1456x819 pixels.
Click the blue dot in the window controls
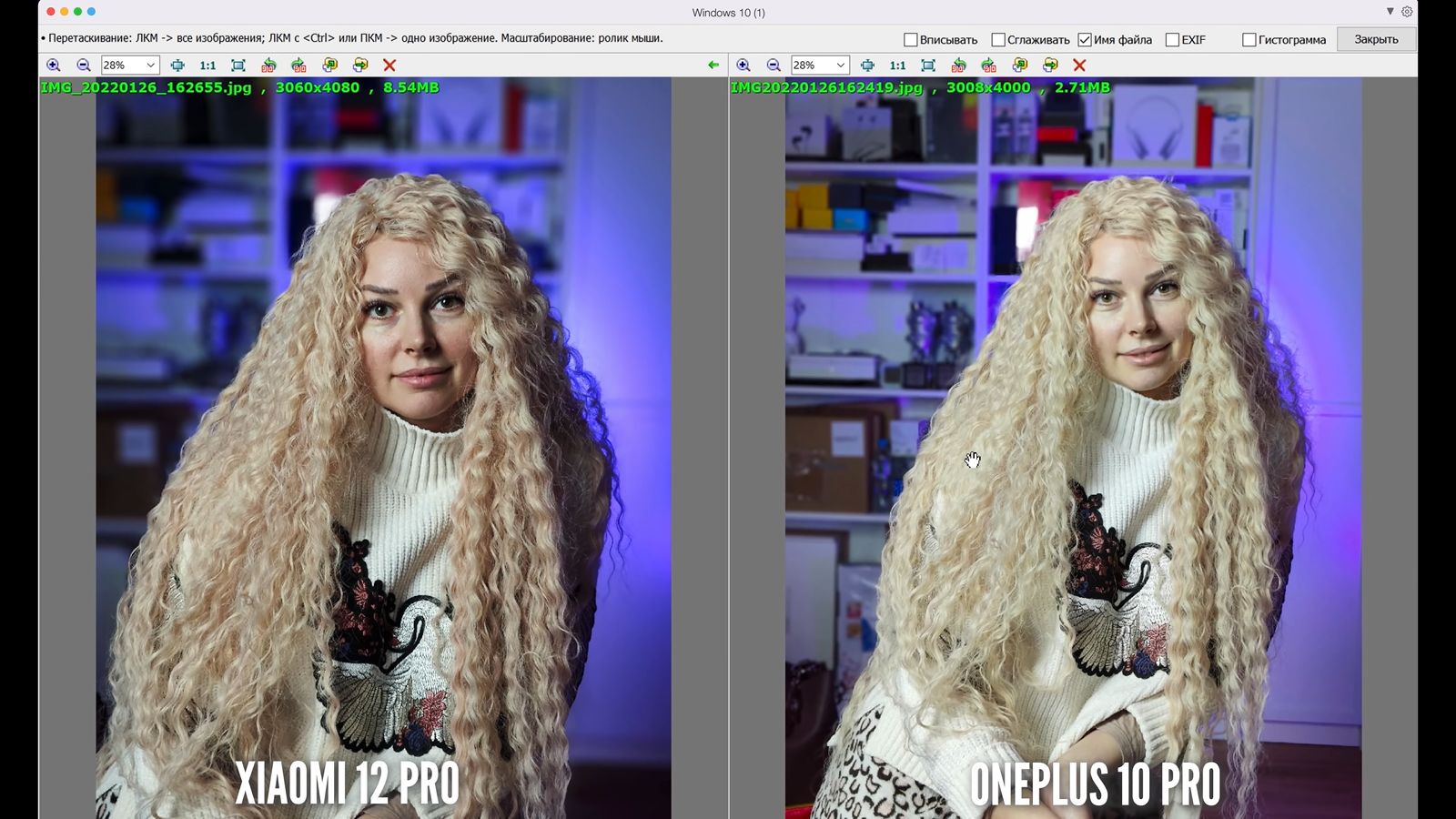(x=91, y=12)
